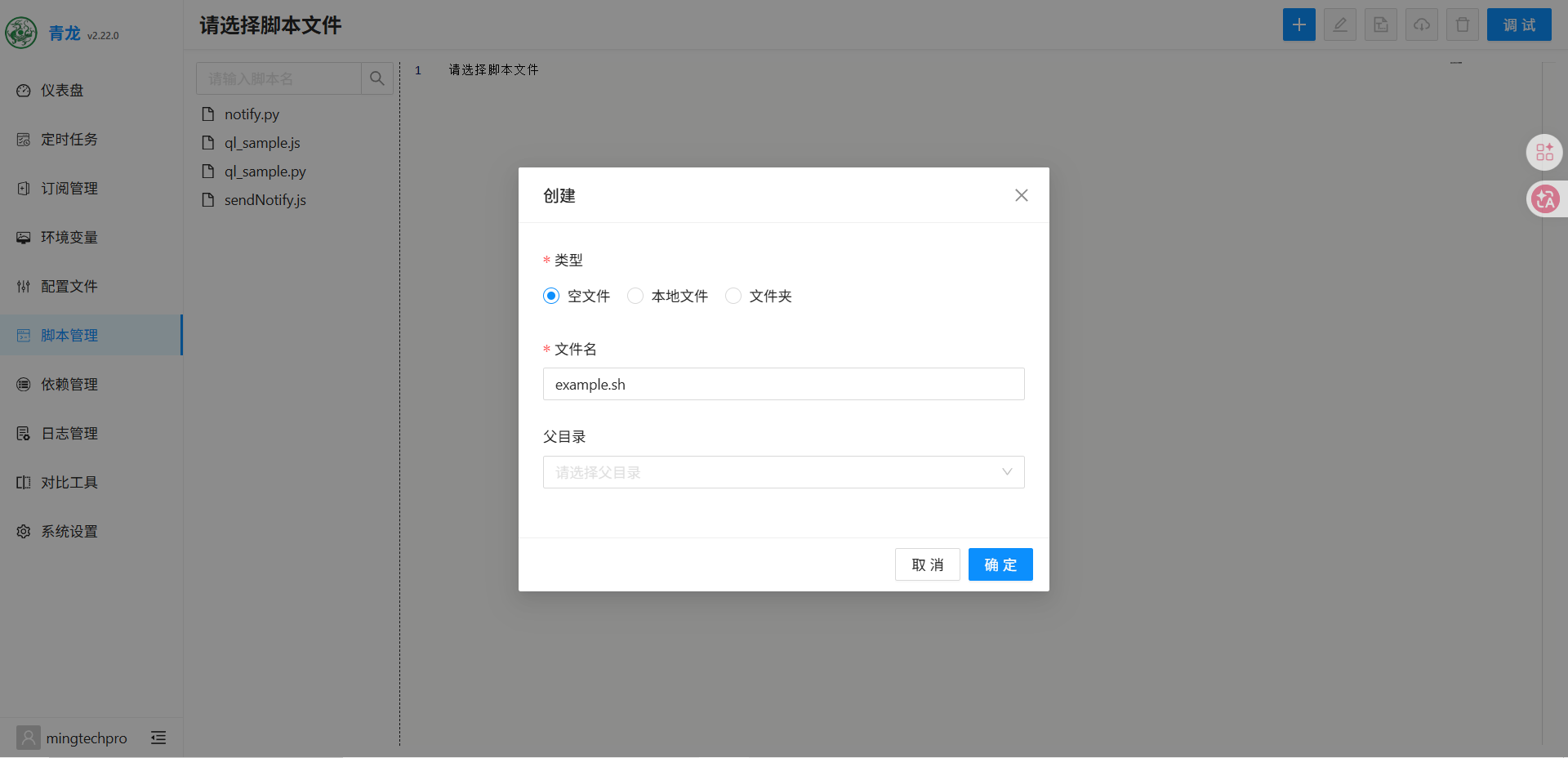
Task: Click the 青龙 title text
Action: pos(65,33)
